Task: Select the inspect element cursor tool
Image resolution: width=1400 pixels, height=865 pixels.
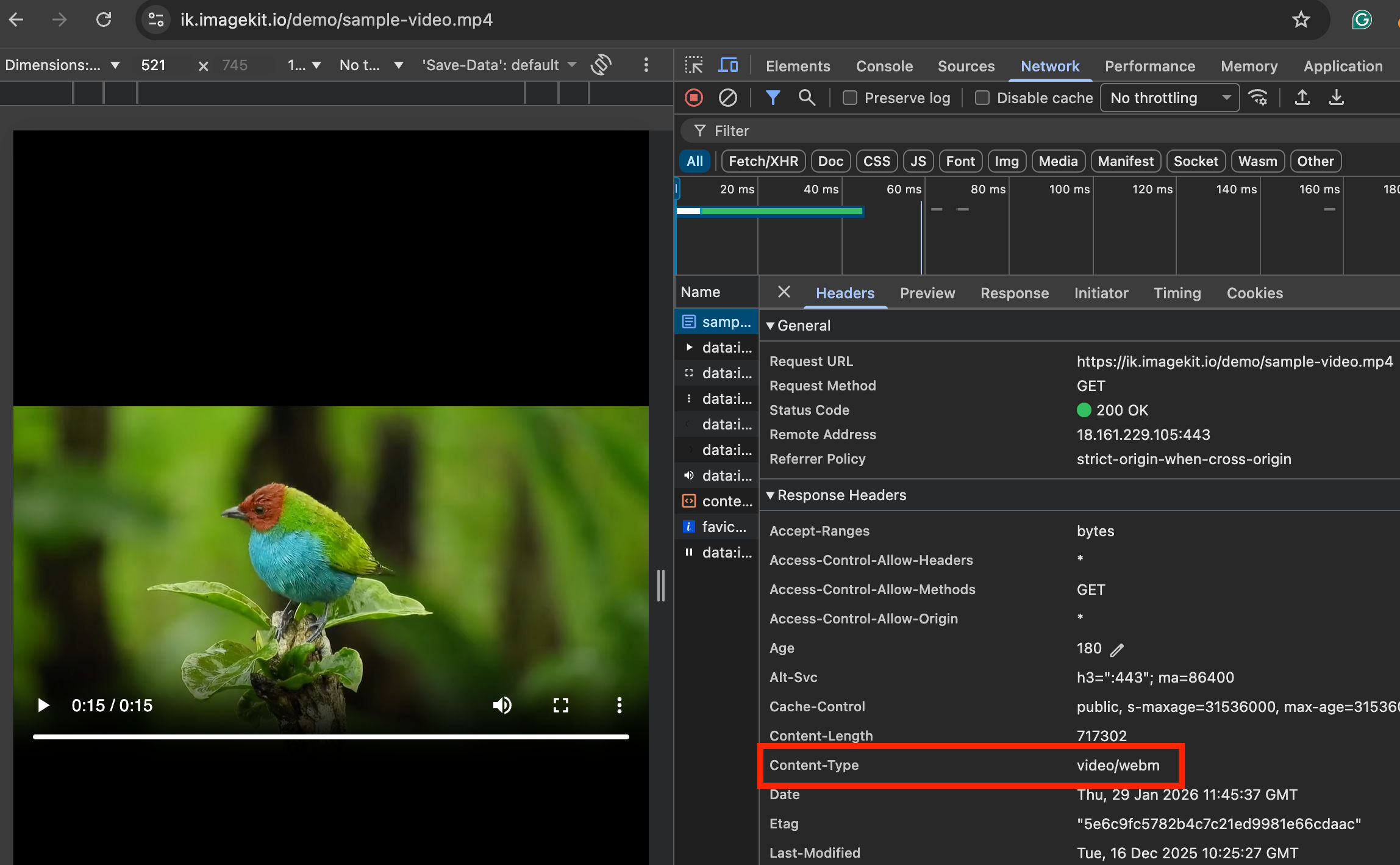Action: click(694, 65)
